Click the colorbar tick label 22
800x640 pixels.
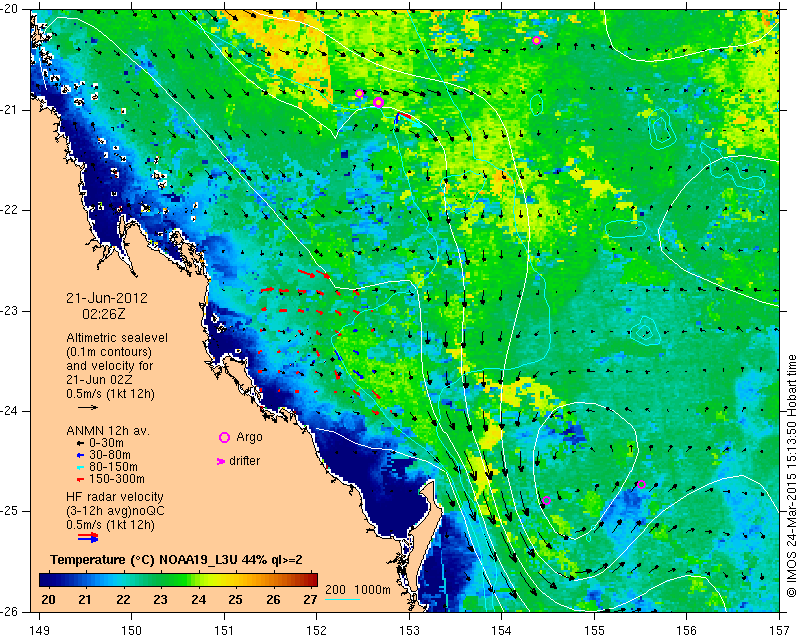[122, 599]
